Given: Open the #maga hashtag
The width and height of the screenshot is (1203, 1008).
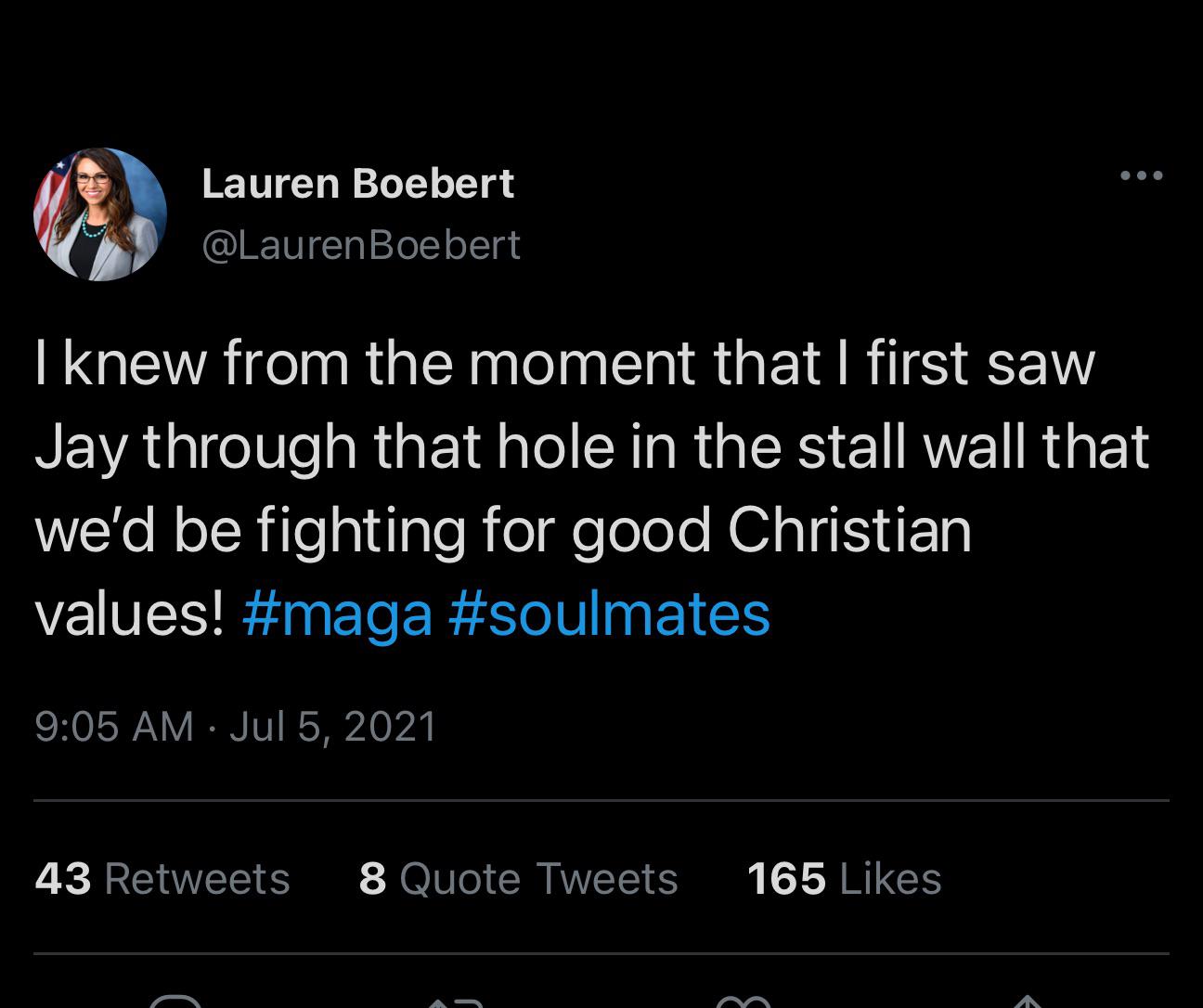Looking at the screenshot, I should (x=337, y=614).
